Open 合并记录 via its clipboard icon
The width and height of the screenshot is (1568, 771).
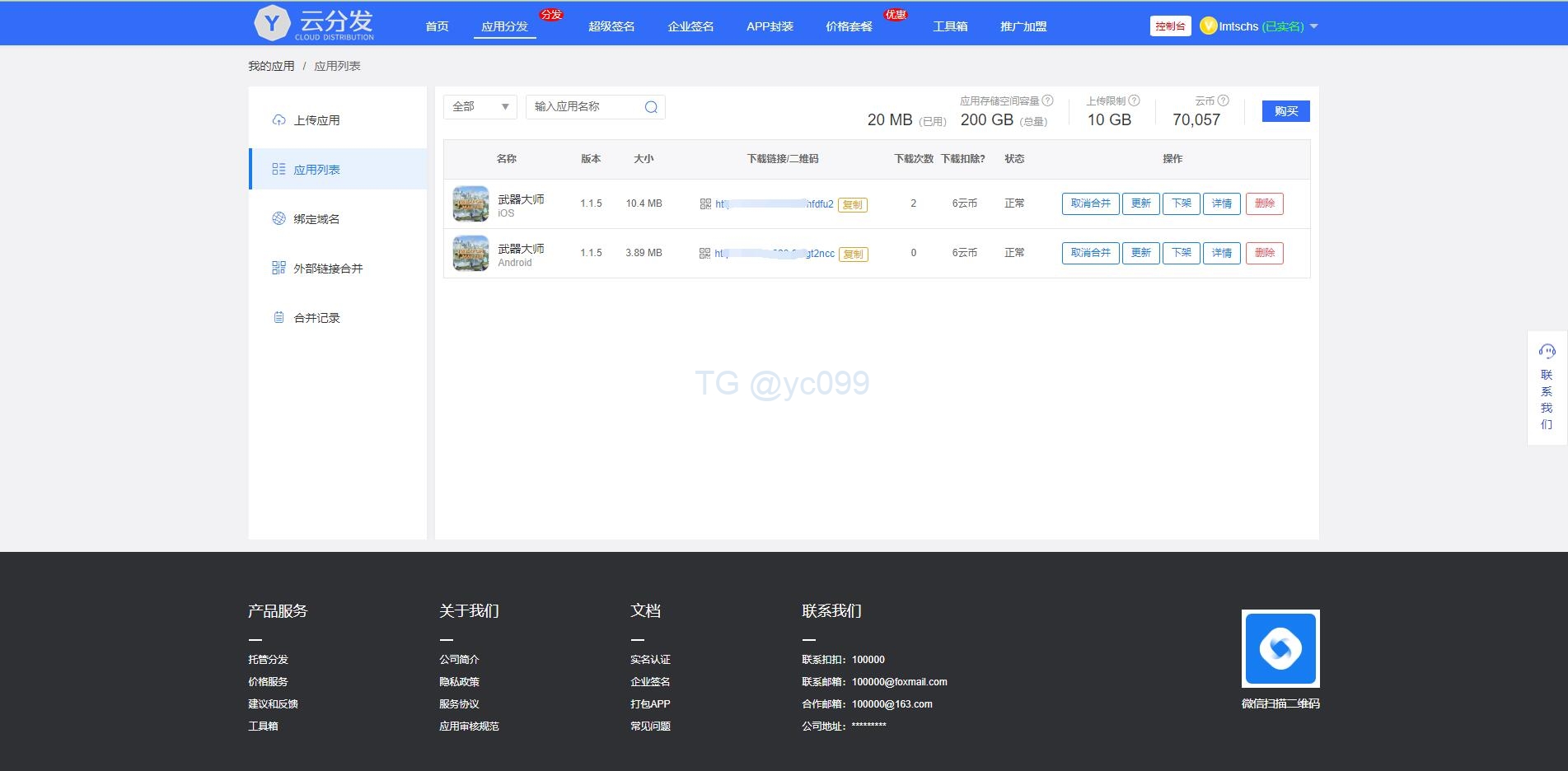click(278, 316)
